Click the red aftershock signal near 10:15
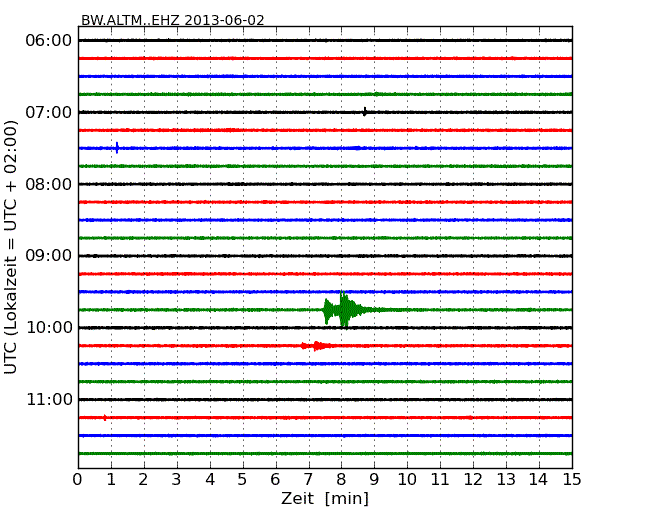 (x=316, y=345)
